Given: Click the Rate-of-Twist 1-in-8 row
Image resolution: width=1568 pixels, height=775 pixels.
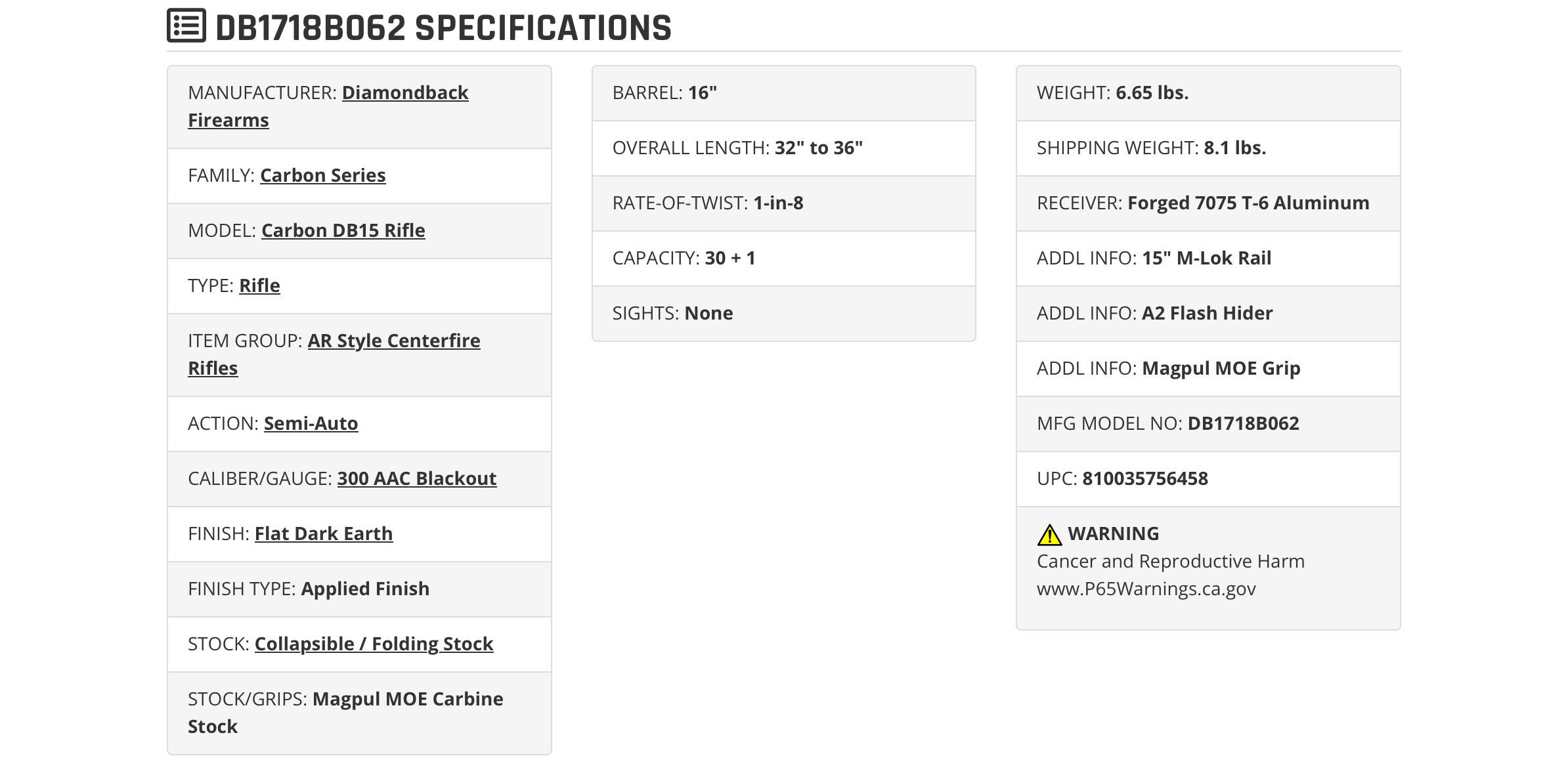Looking at the screenshot, I should [784, 203].
